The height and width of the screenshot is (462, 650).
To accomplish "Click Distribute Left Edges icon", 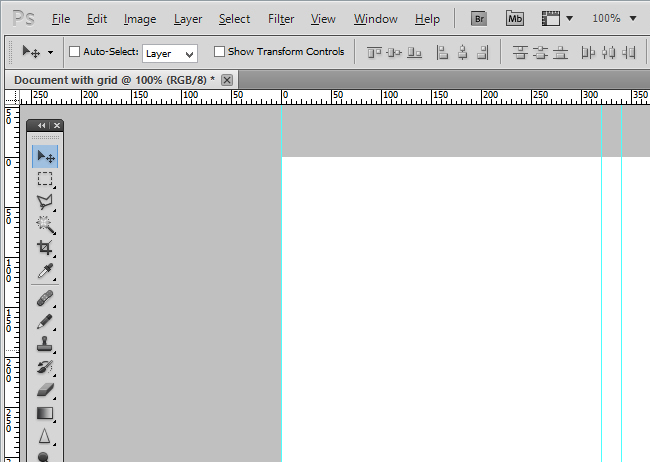I will (588, 53).
